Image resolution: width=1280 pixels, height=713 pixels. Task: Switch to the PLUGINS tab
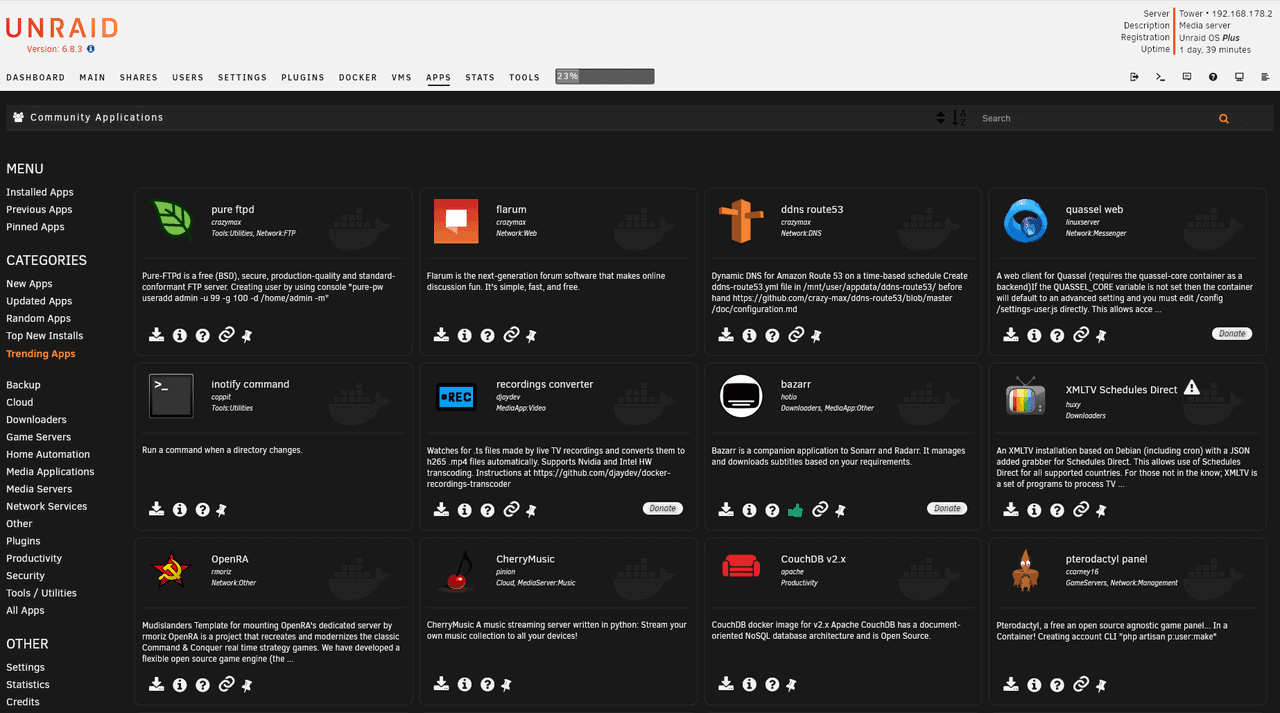tap(303, 77)
